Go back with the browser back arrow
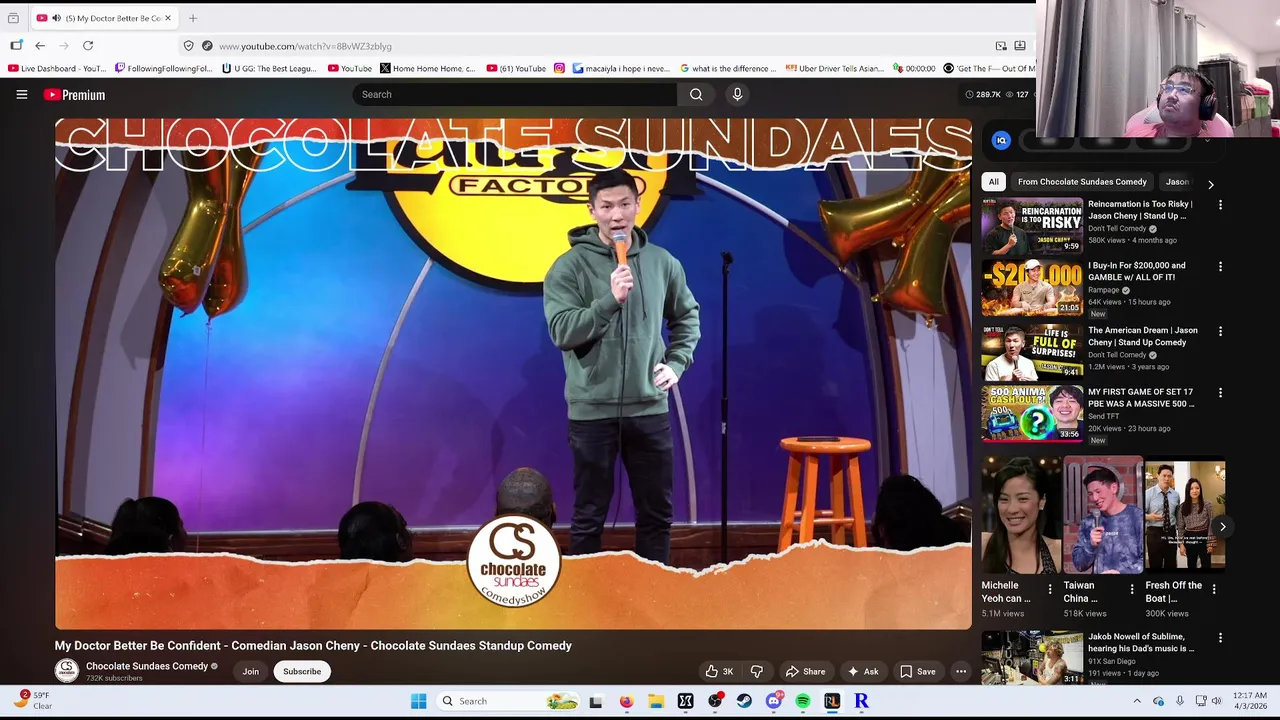 40,46
